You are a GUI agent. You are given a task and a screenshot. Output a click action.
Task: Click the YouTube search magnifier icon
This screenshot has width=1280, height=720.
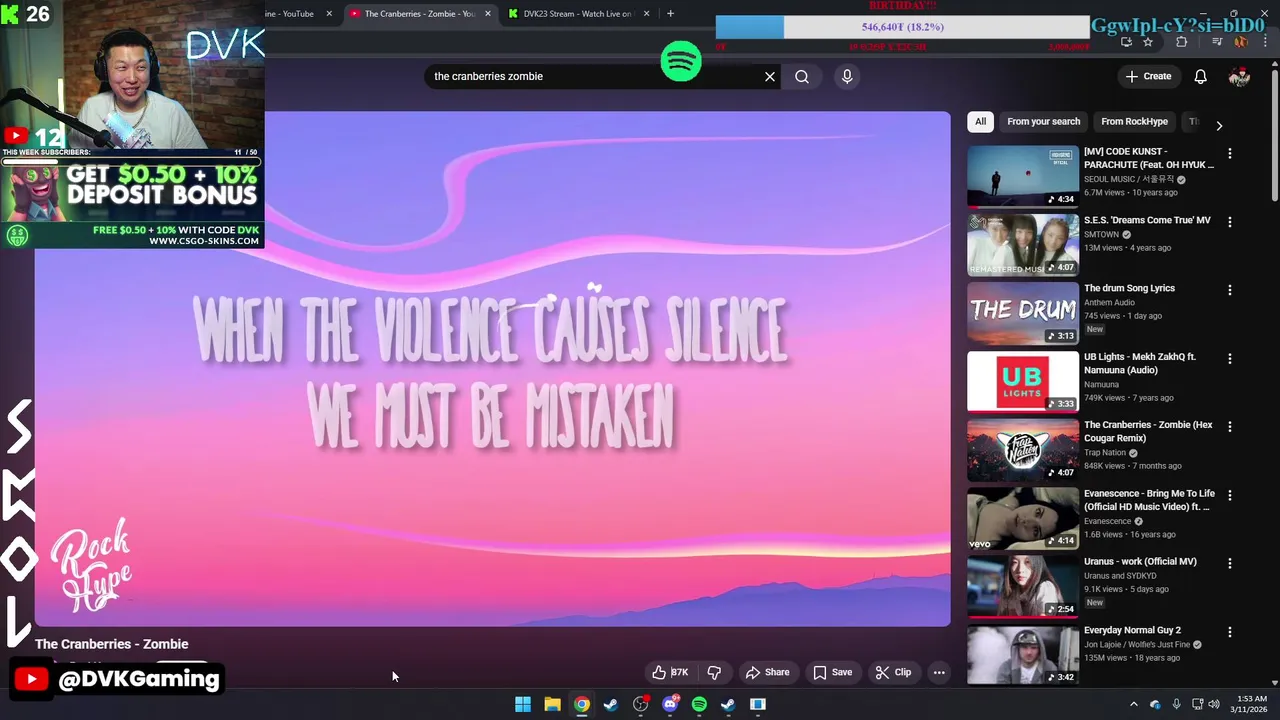point(802,76)
